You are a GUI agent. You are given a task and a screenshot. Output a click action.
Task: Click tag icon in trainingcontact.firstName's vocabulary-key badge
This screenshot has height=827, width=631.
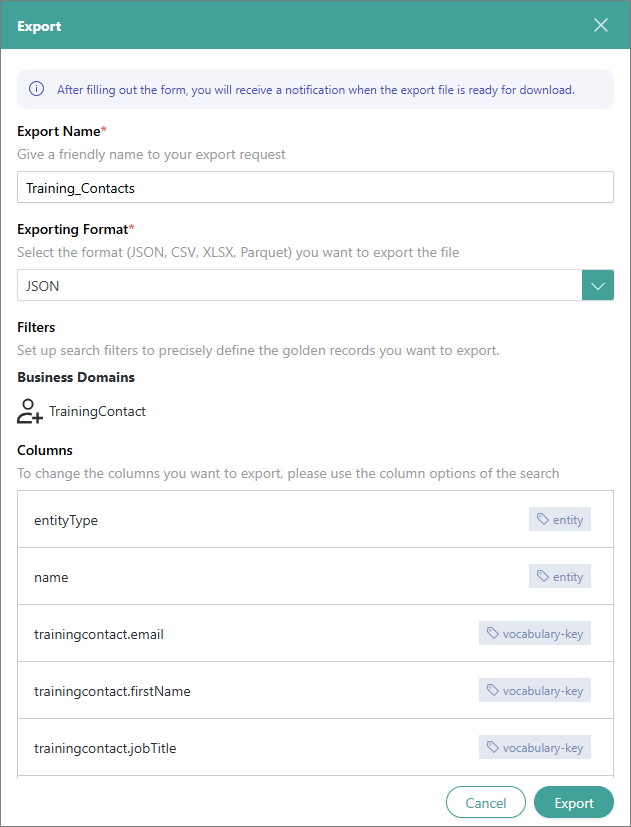pos(492,690)
